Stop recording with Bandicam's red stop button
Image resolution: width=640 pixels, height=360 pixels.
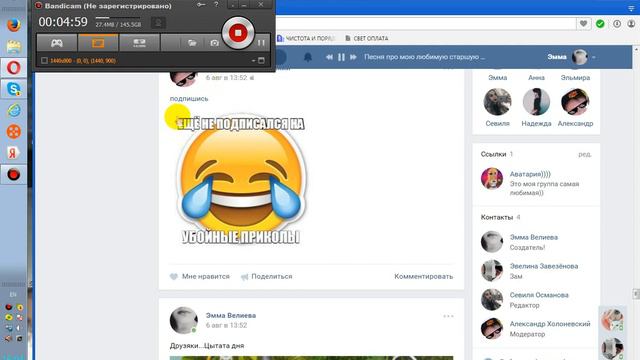pos(238,33)
